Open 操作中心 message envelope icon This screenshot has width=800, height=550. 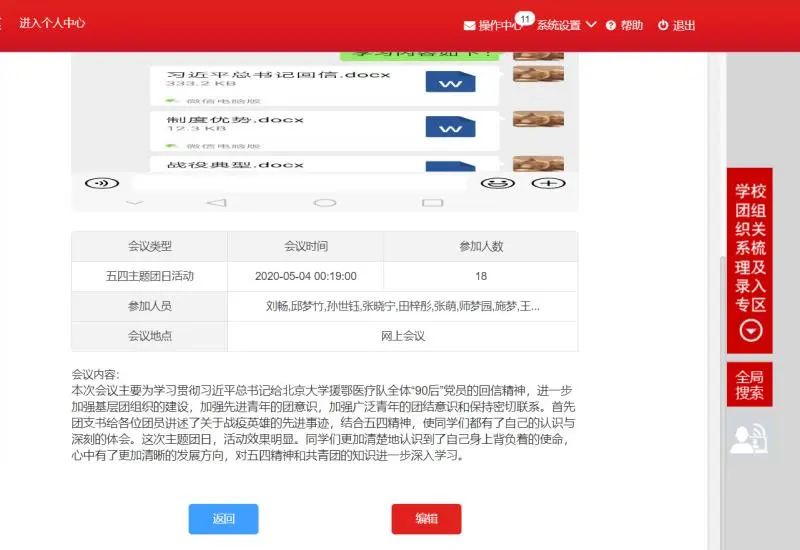[x=470, y=26]
